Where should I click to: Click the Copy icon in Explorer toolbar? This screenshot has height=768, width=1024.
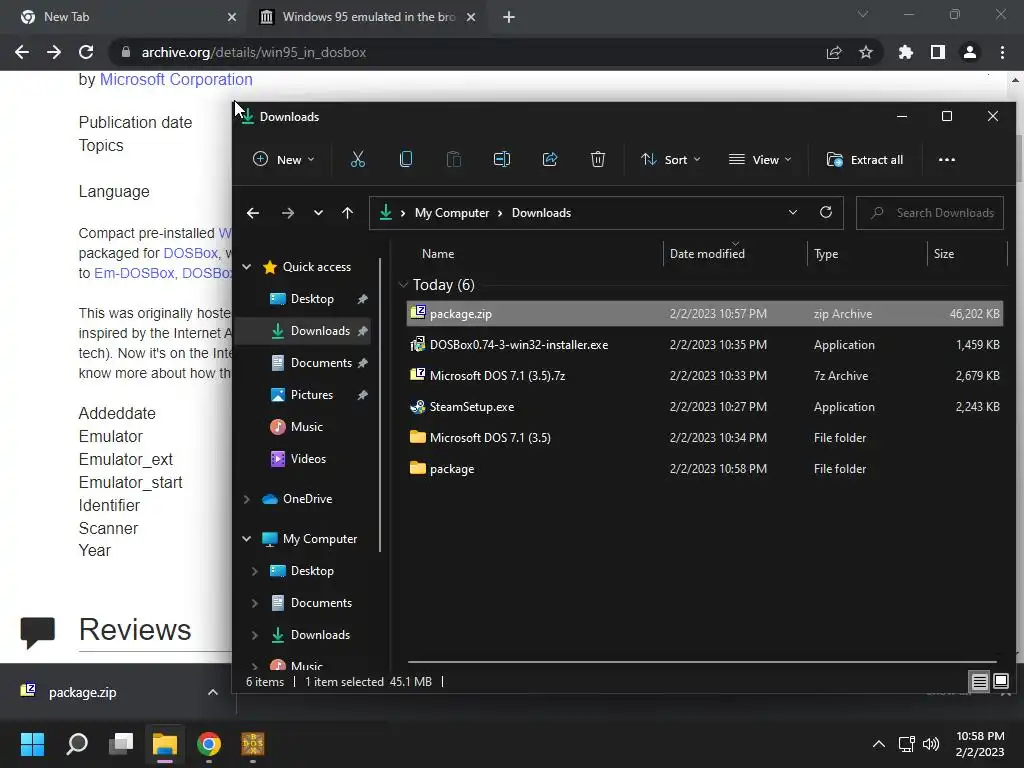[406, 159]
